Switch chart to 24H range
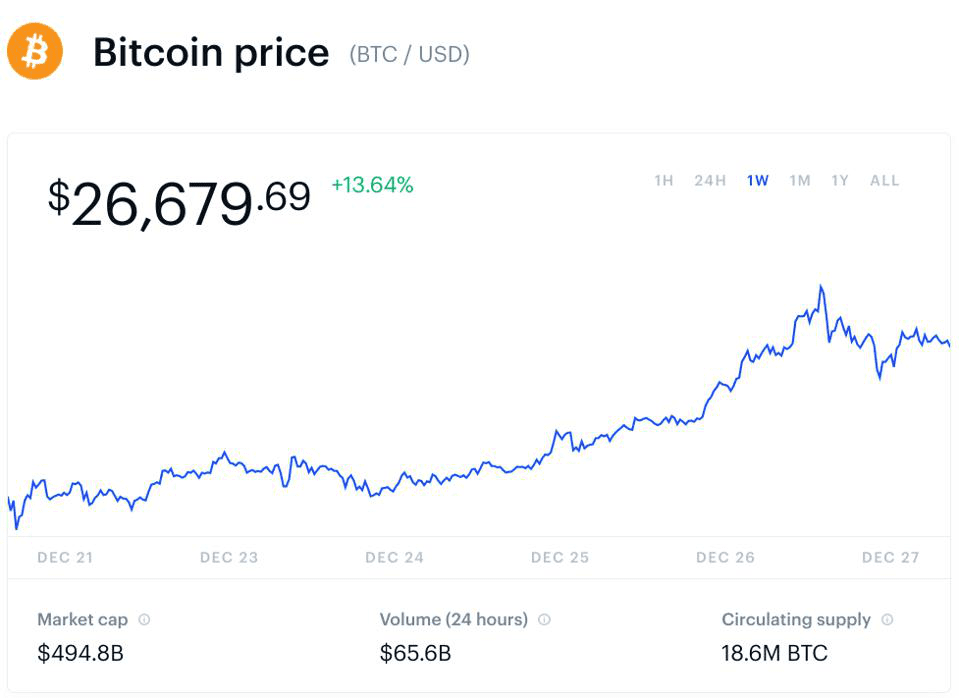 tap(710, 180)
